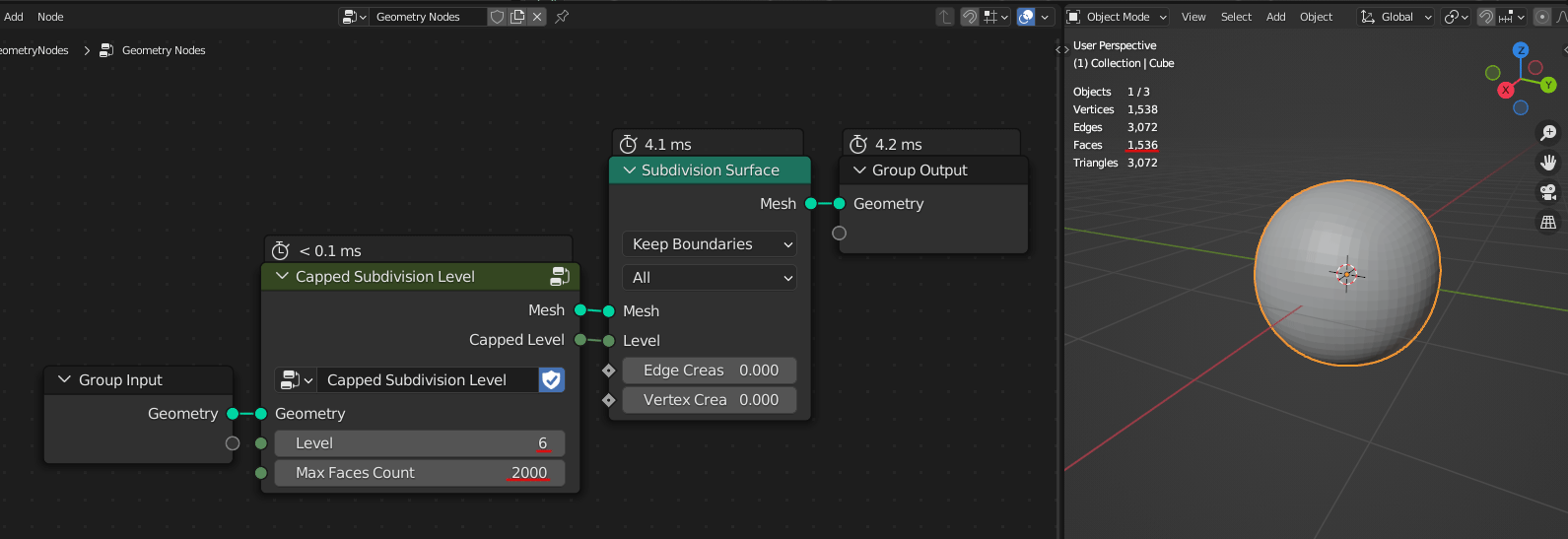The width and height of the screenshot is (1568, 539).
Task: Click the Edge Crease value field
Action: [710, 371]
